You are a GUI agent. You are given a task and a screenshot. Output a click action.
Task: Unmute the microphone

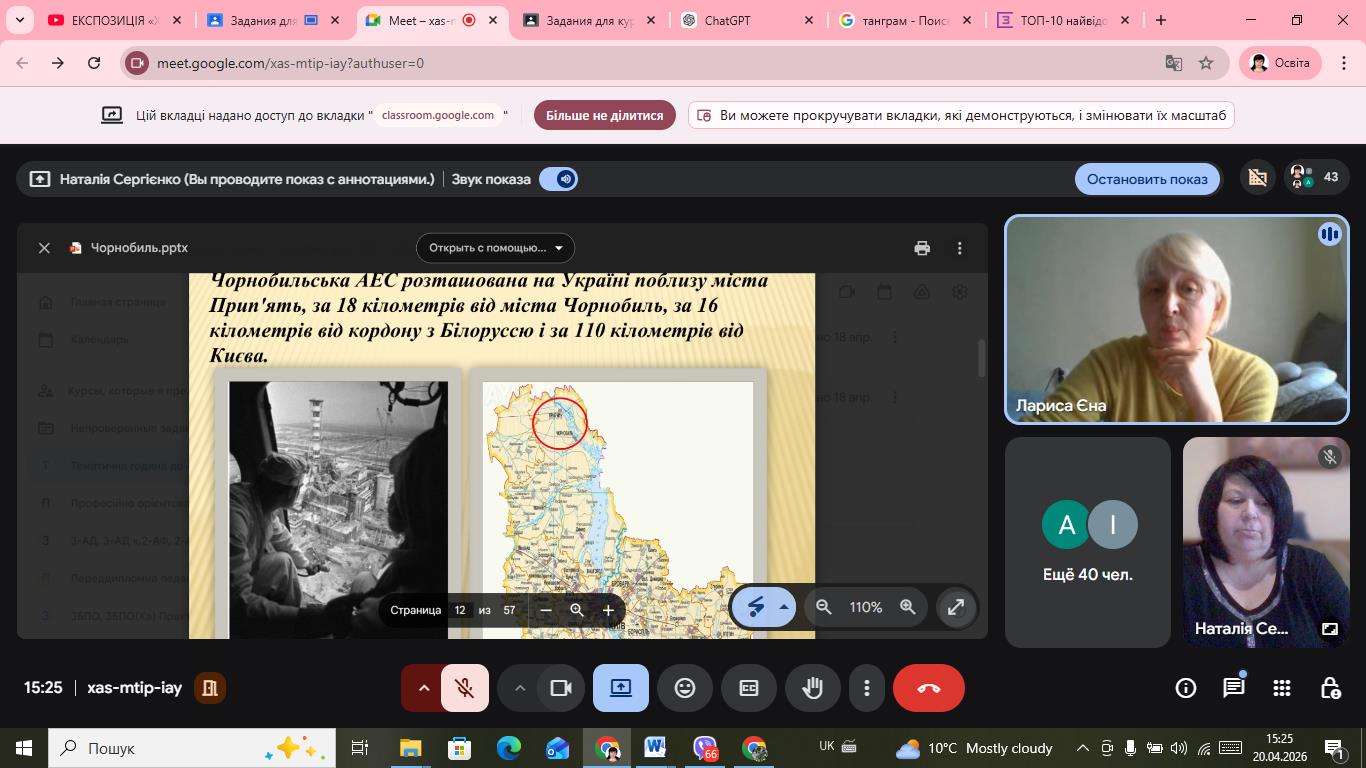pos(464,688)
